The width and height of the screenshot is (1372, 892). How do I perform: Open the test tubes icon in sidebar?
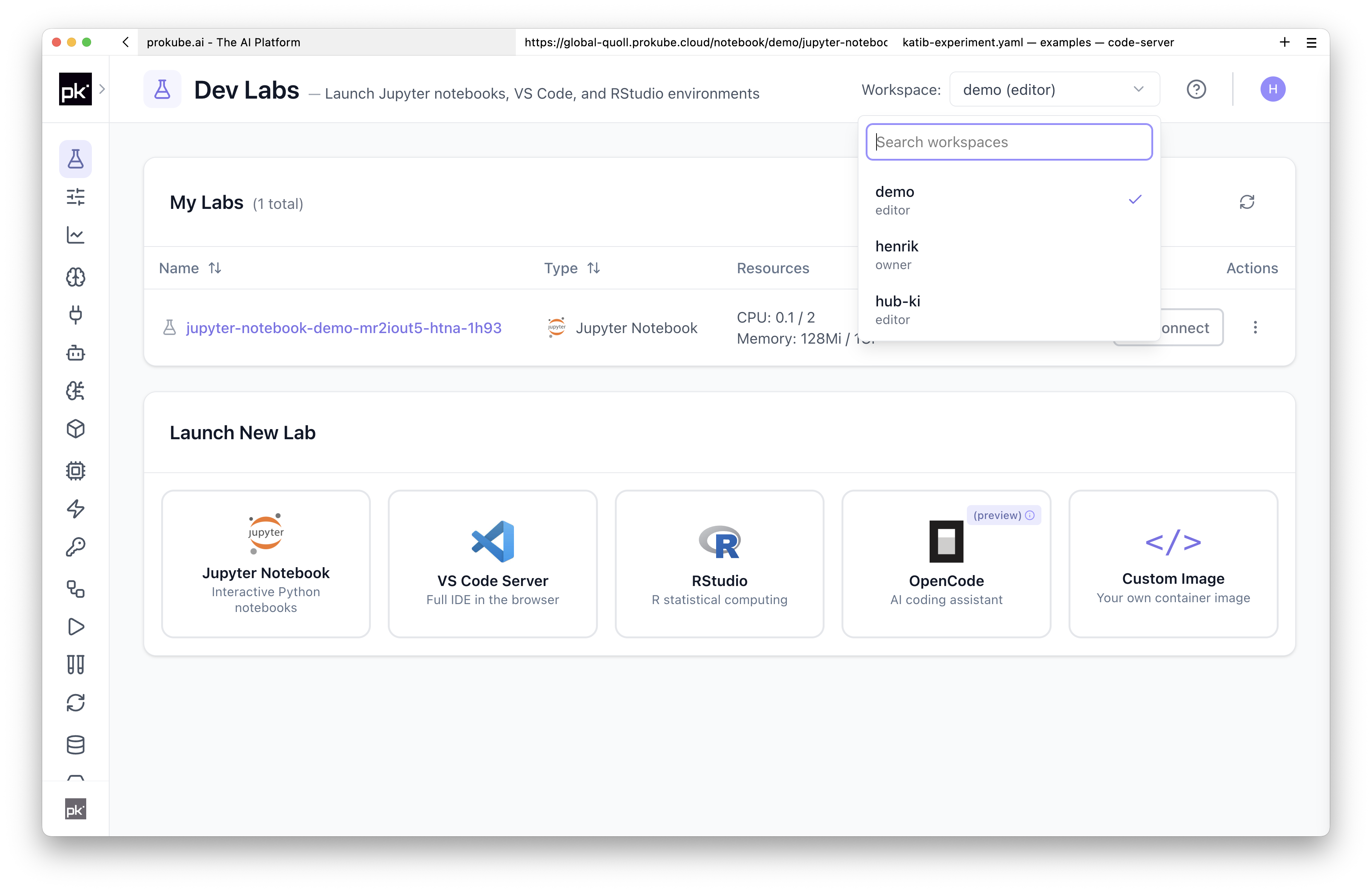pyautogui.click(x=76, y=664)
